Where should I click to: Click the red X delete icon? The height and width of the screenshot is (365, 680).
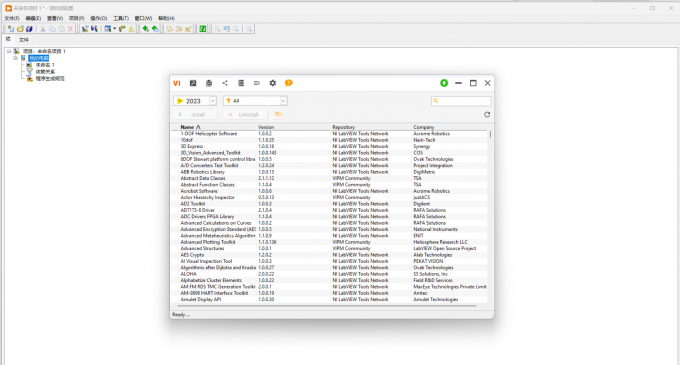[x=70, y=29]
